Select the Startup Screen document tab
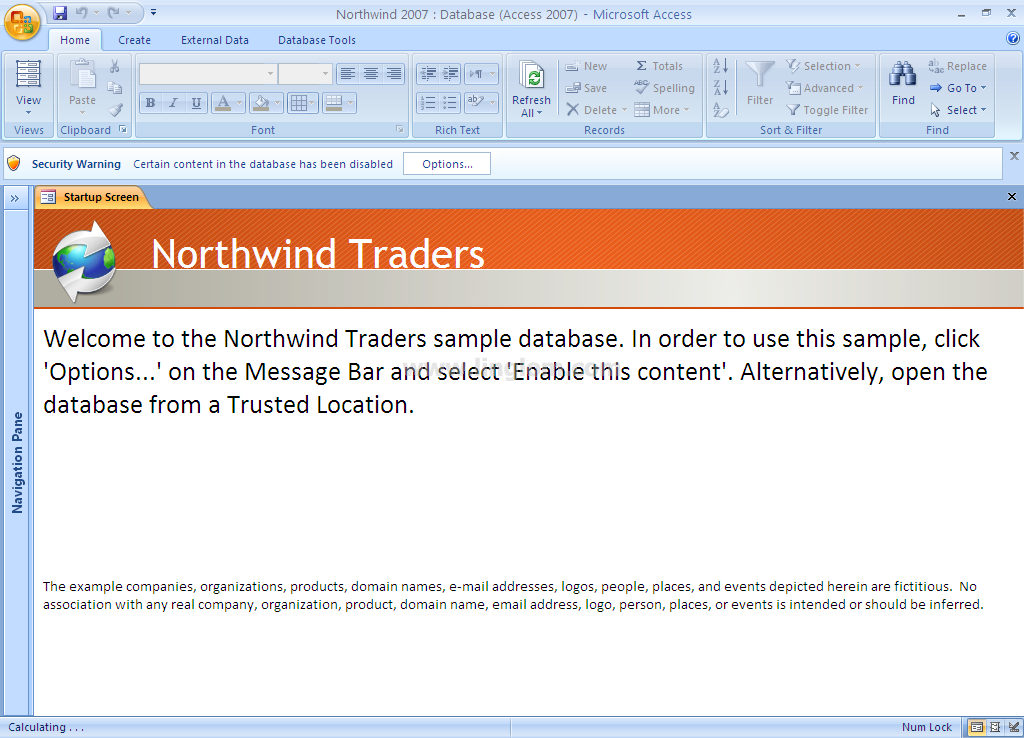 tap(93, 197)
